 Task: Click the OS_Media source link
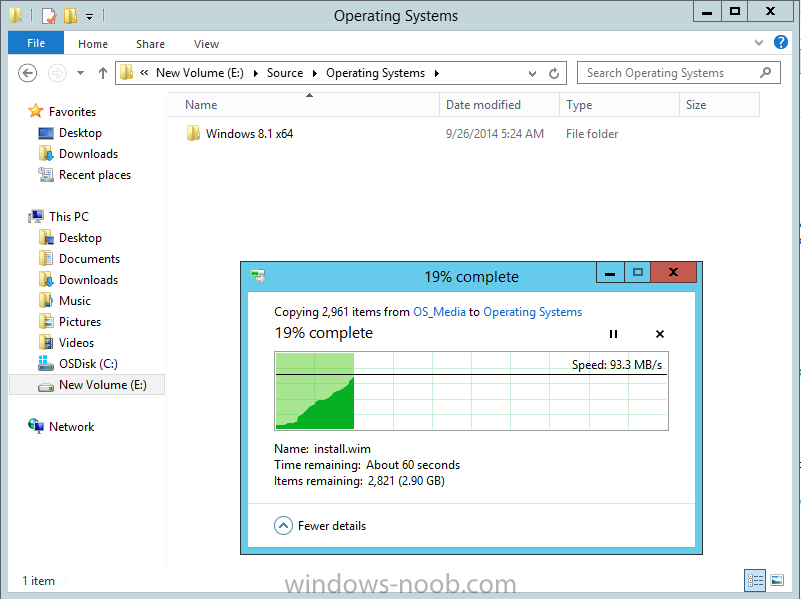pyautogui.click(x=439, y=312)
